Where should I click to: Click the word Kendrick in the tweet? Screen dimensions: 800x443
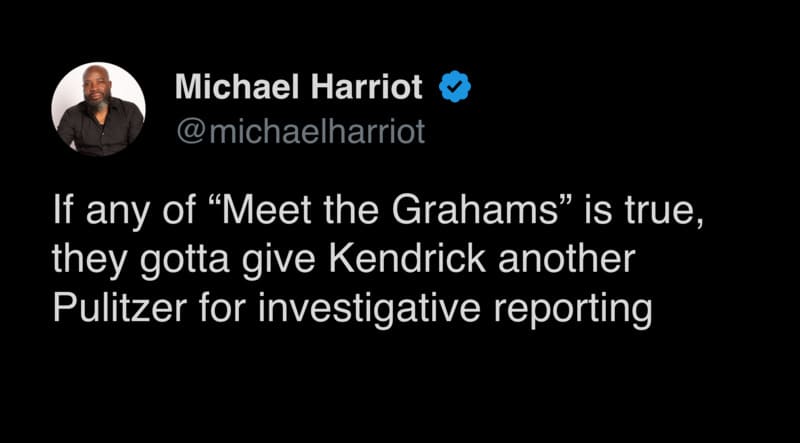click(407, 260)
